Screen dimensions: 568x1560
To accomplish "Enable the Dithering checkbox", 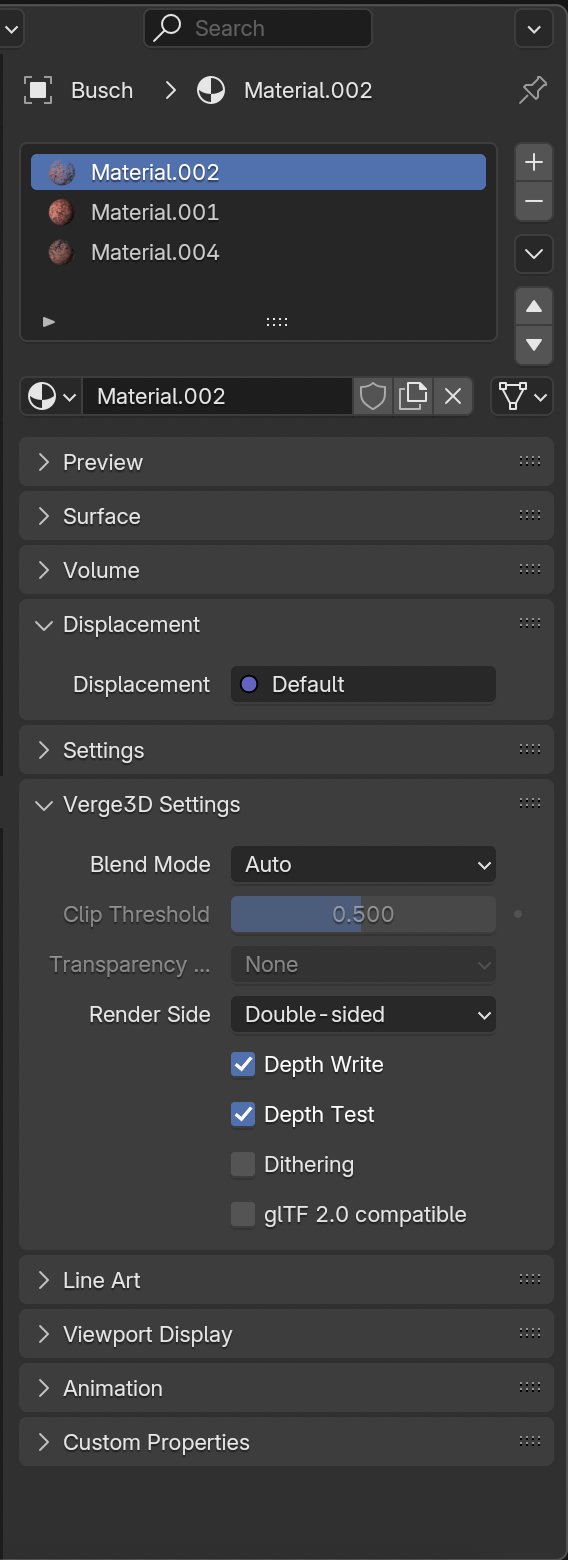I will (x=243, y=1164).
